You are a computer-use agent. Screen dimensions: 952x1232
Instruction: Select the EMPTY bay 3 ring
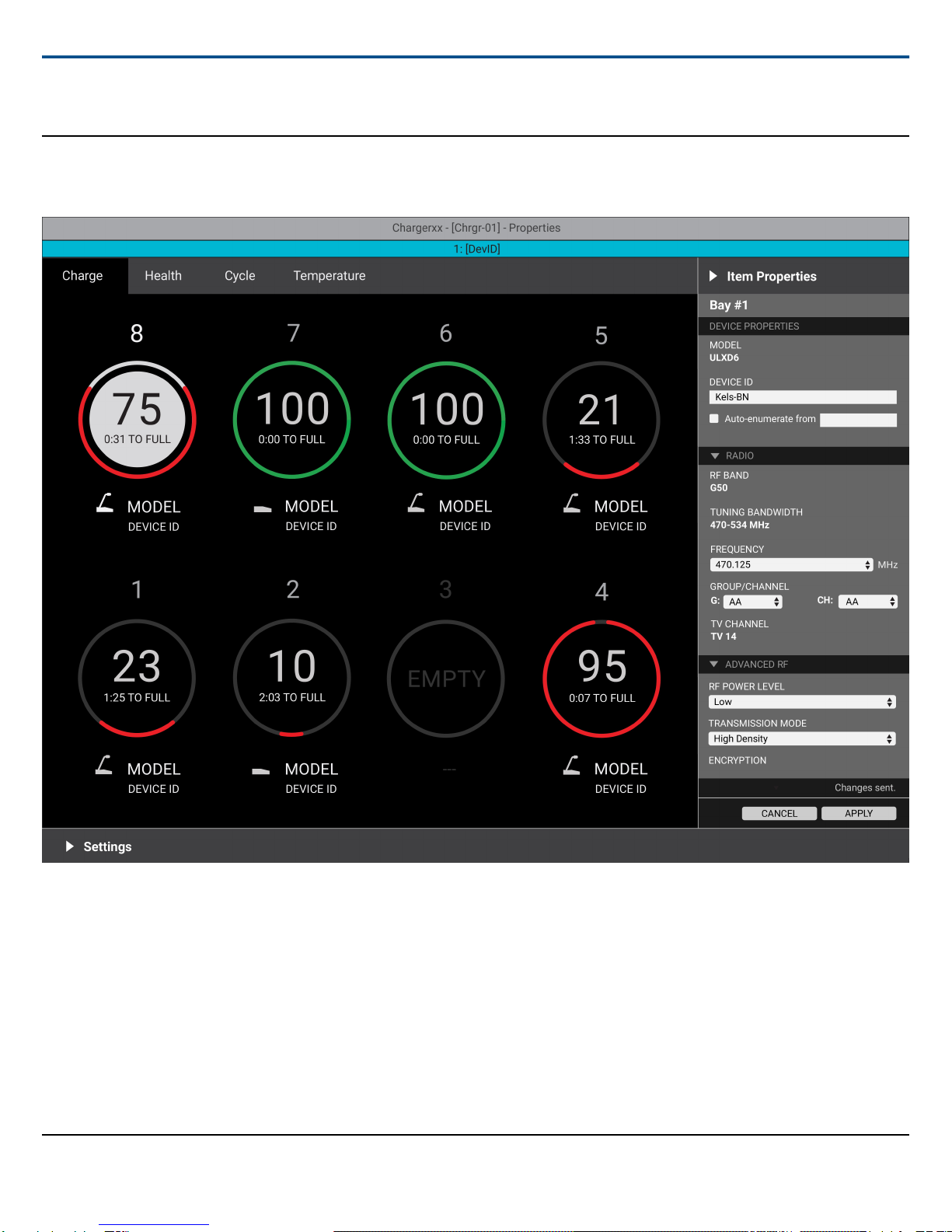point(446,679)
